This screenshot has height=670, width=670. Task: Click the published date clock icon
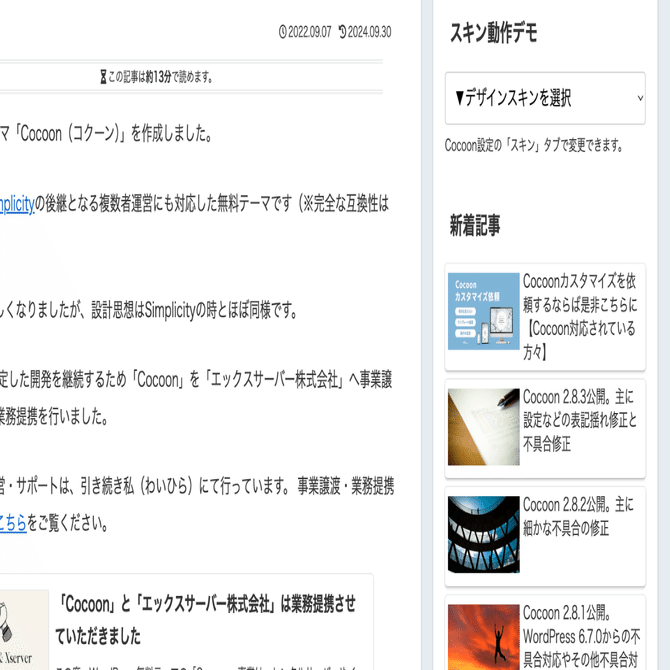tap(282, 32)
